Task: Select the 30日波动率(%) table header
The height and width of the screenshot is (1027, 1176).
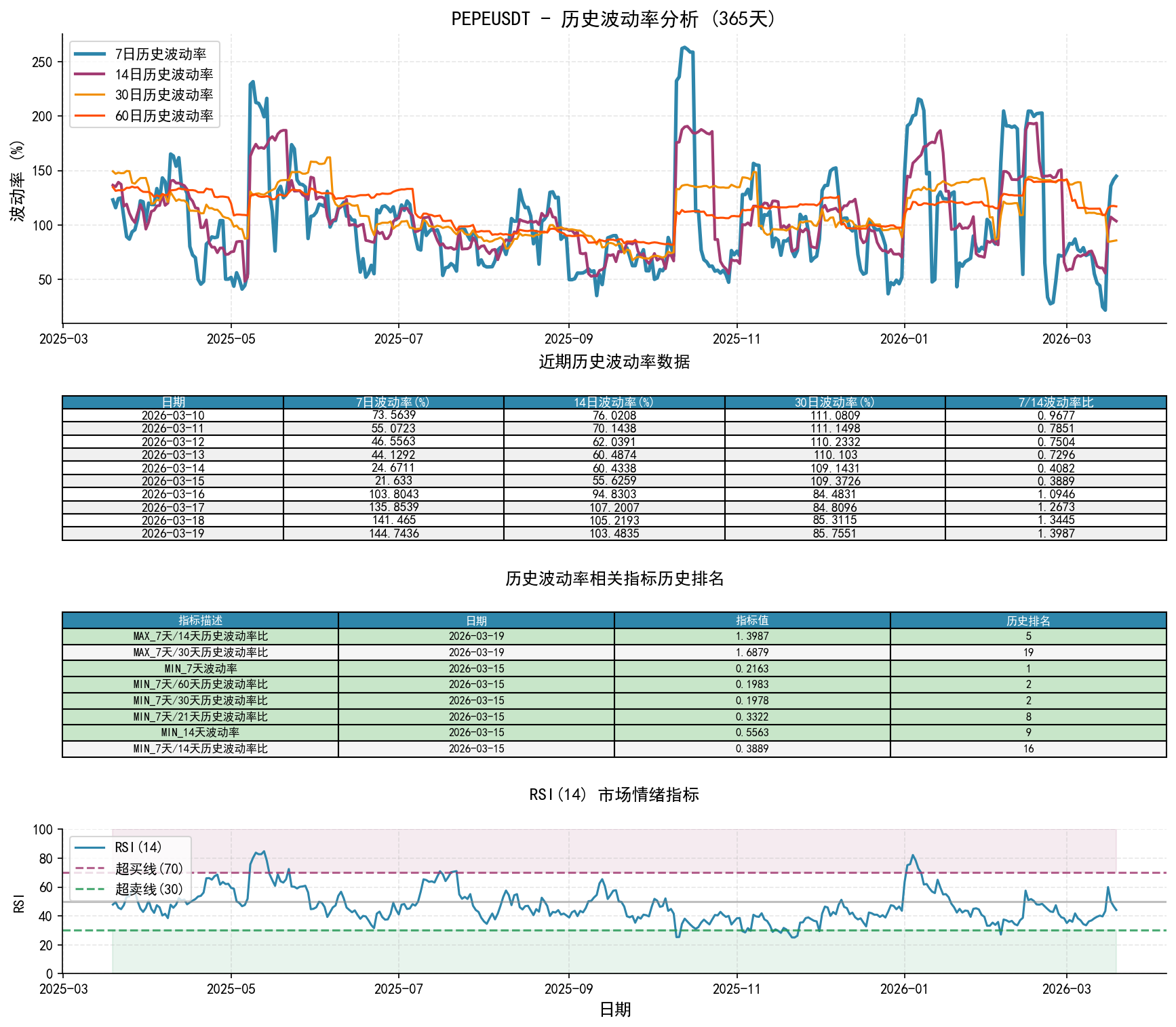Action: [835, 403]
